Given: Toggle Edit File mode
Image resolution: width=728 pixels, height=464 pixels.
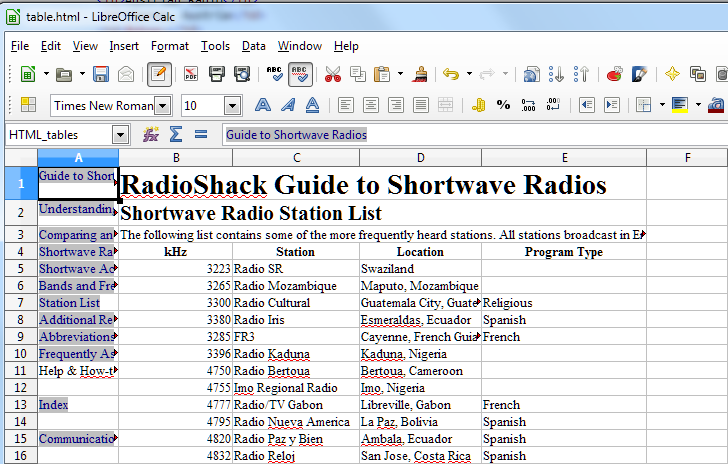Looking at the screenshot, I should (159, 74).
